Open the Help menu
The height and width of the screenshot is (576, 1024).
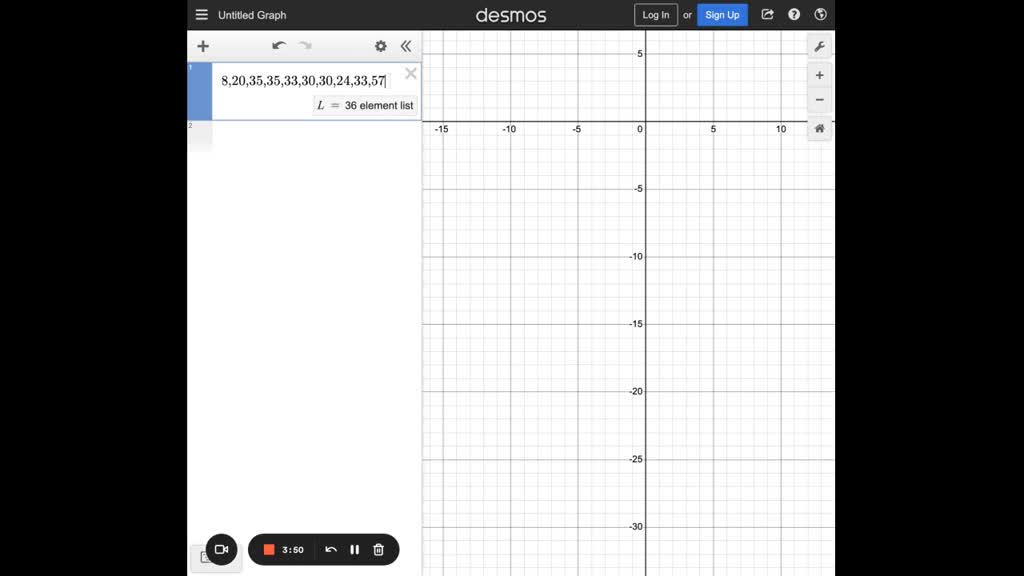click(794, 14)
